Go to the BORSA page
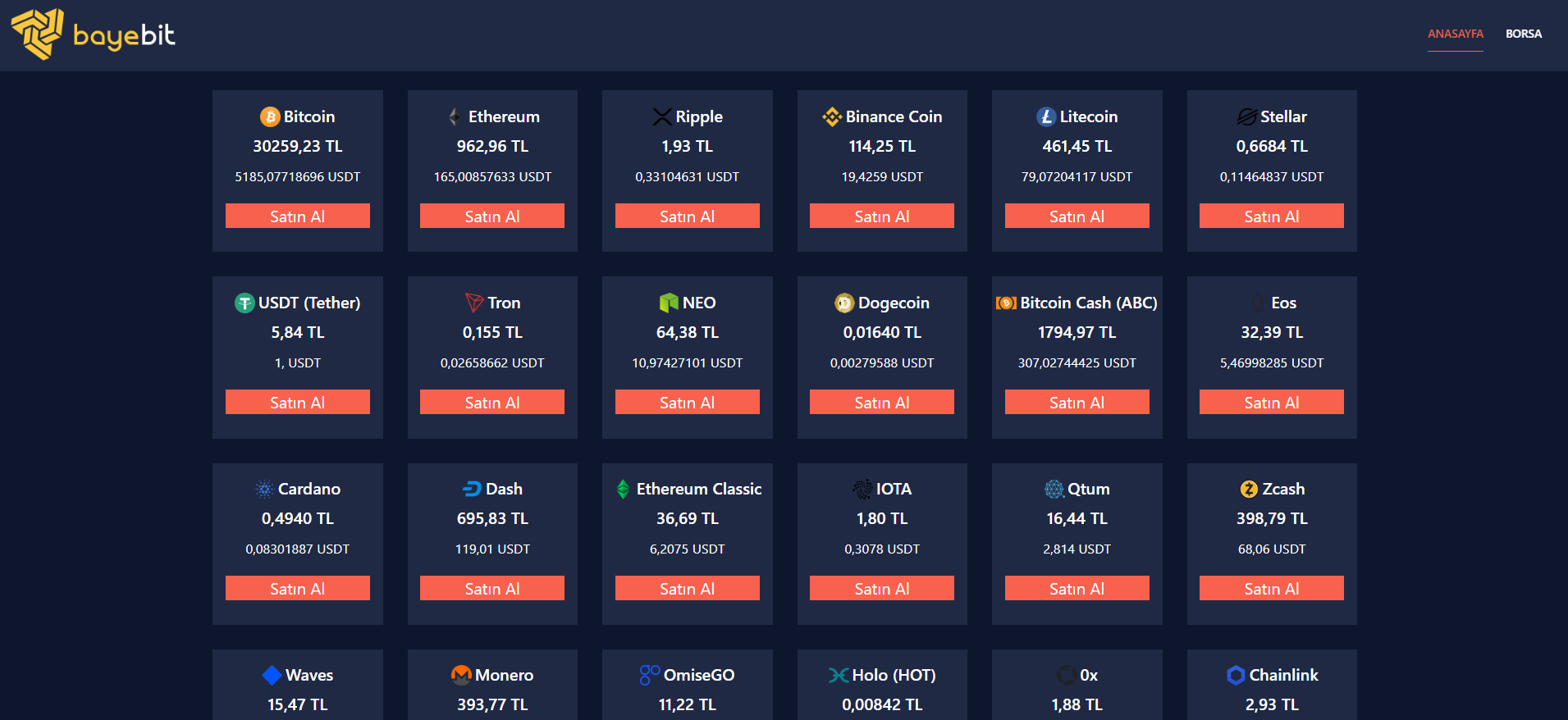This screenshot has width=1568, height=720. point(1523,34)
